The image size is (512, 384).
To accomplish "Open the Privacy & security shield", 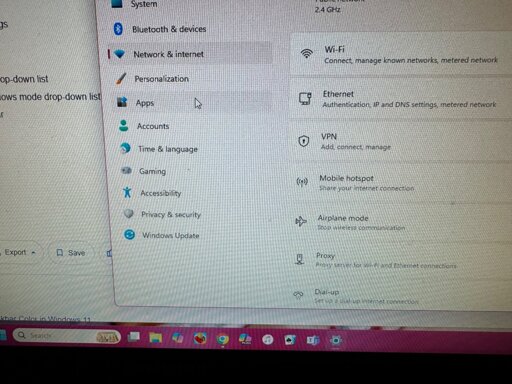I will click(129, 214).
